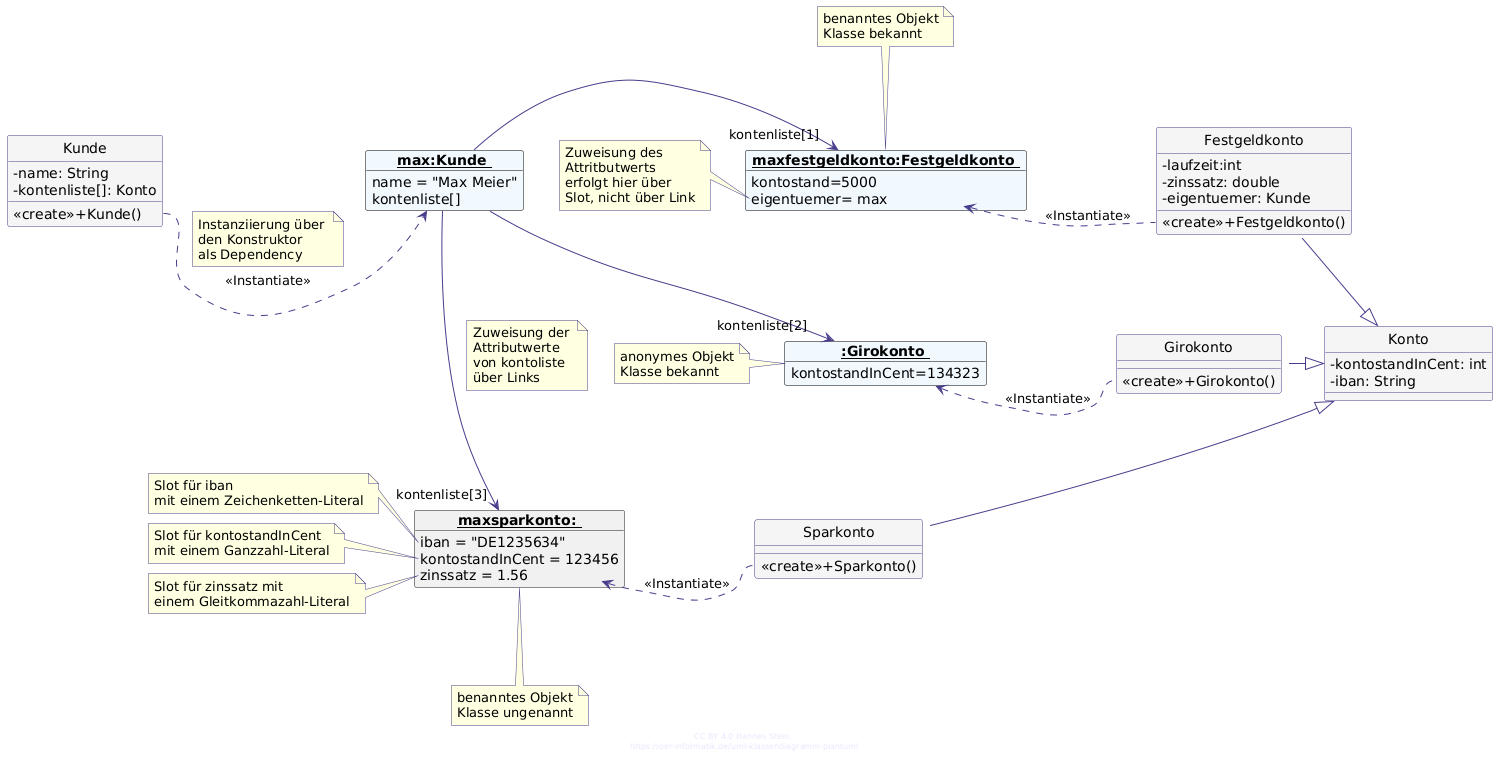Click the slot name = "Max Meier"
The width and height of the screenshot is (1498, 758).
(x=444, y=182)
